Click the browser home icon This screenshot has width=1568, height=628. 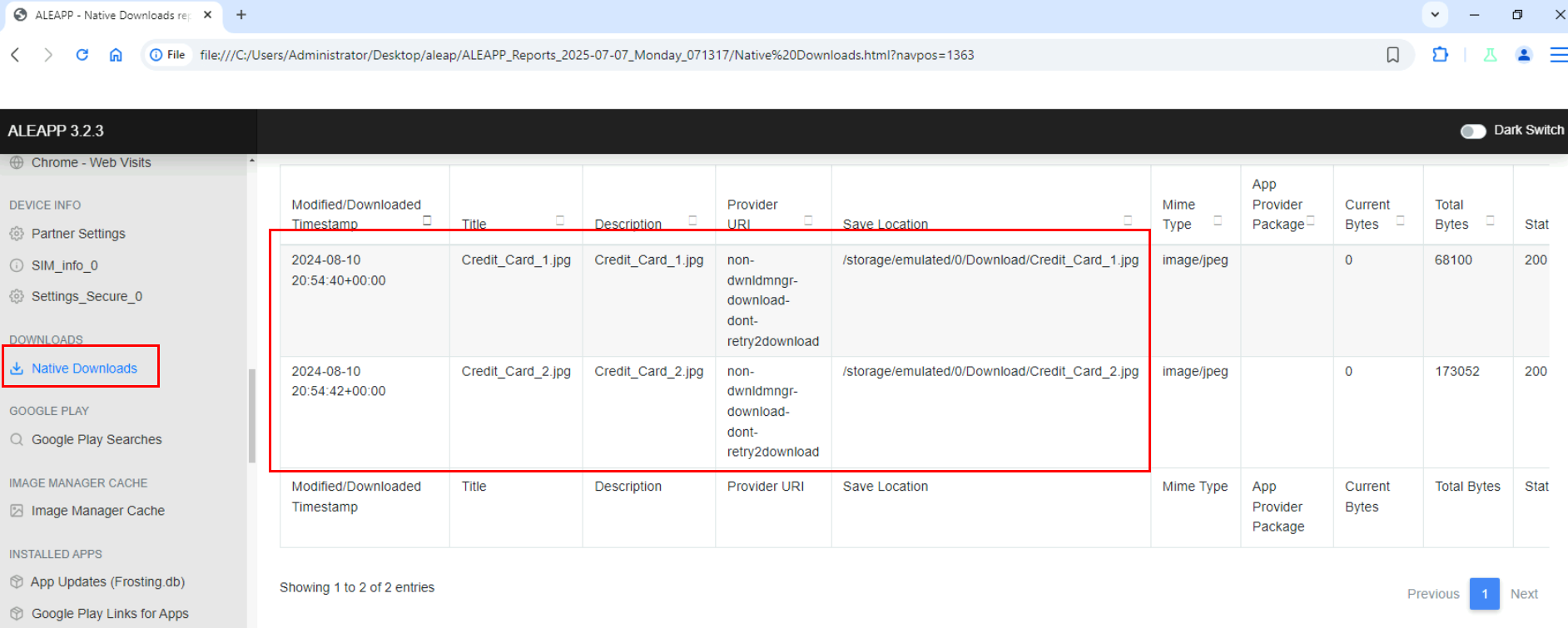[116, 55]
